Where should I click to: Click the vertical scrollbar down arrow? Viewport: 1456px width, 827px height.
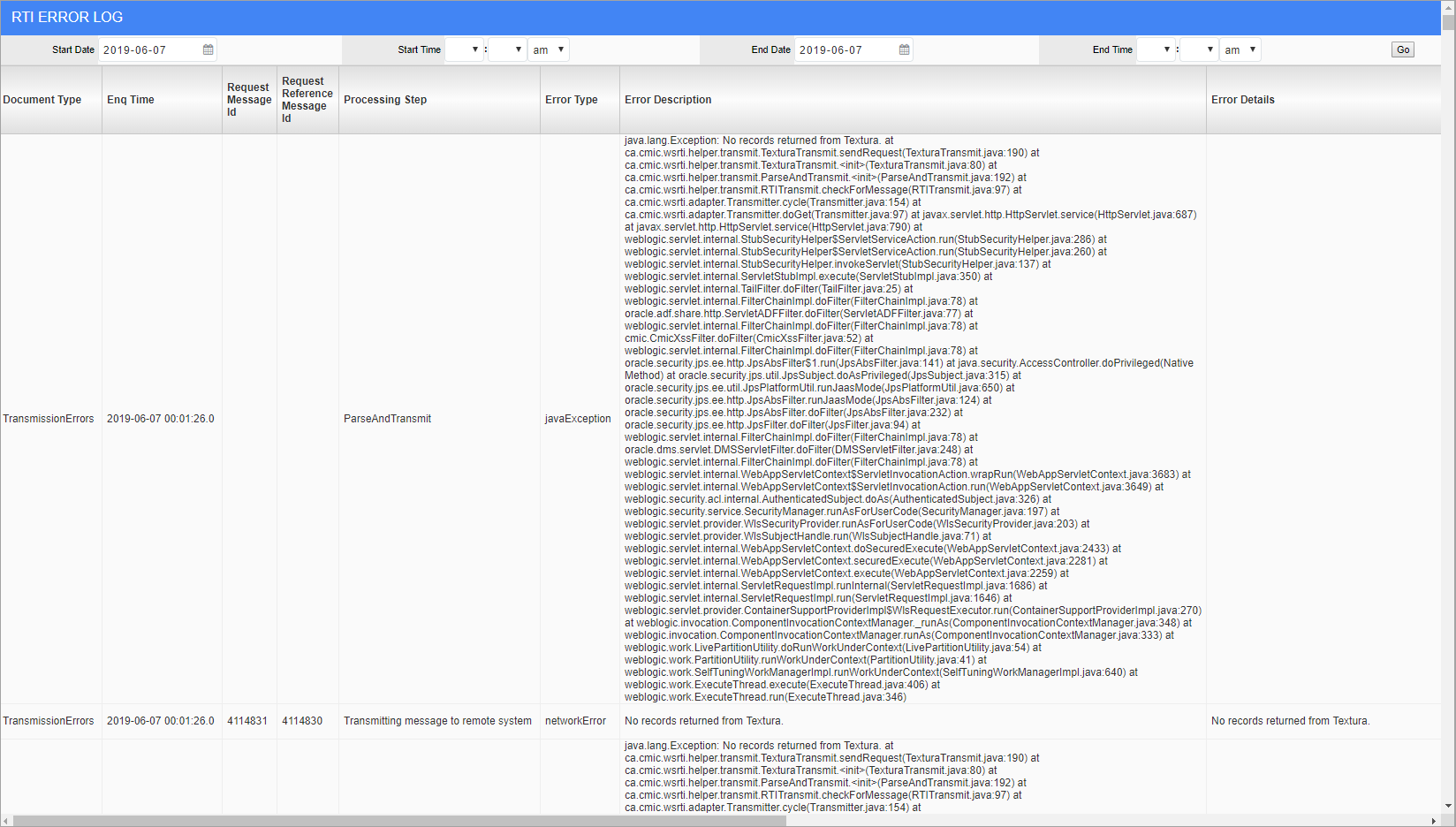click(1448, 806)
